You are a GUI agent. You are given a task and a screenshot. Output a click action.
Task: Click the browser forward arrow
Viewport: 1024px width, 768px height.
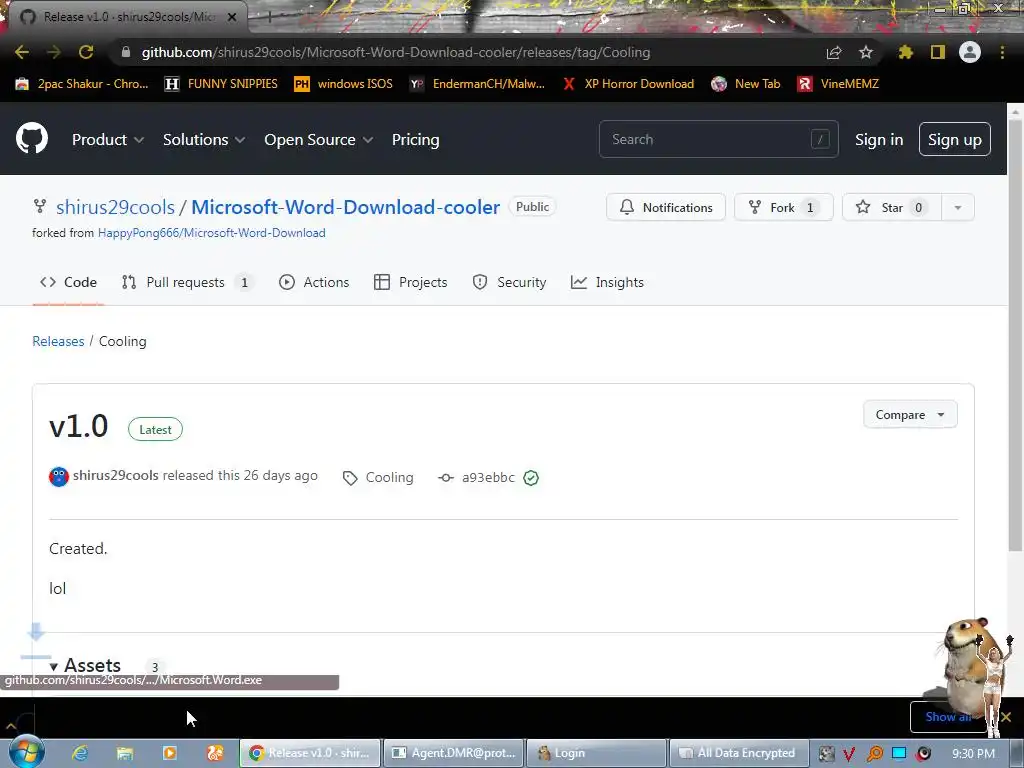(x=54, y=52)
